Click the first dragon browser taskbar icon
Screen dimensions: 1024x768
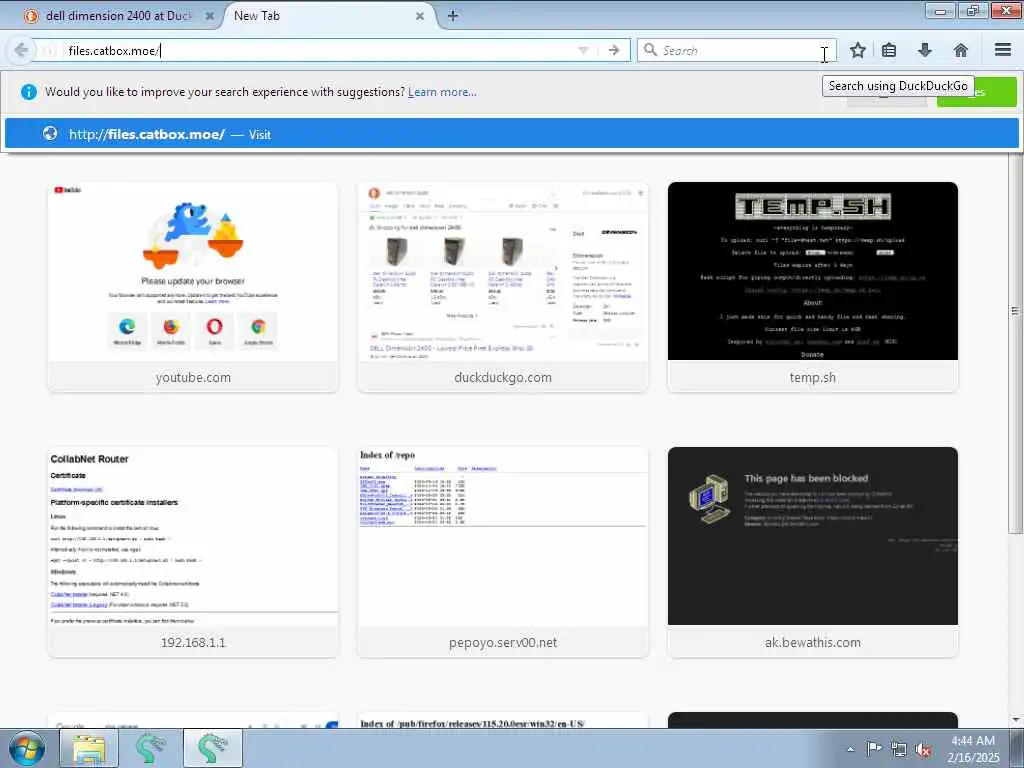pos(151,748)
